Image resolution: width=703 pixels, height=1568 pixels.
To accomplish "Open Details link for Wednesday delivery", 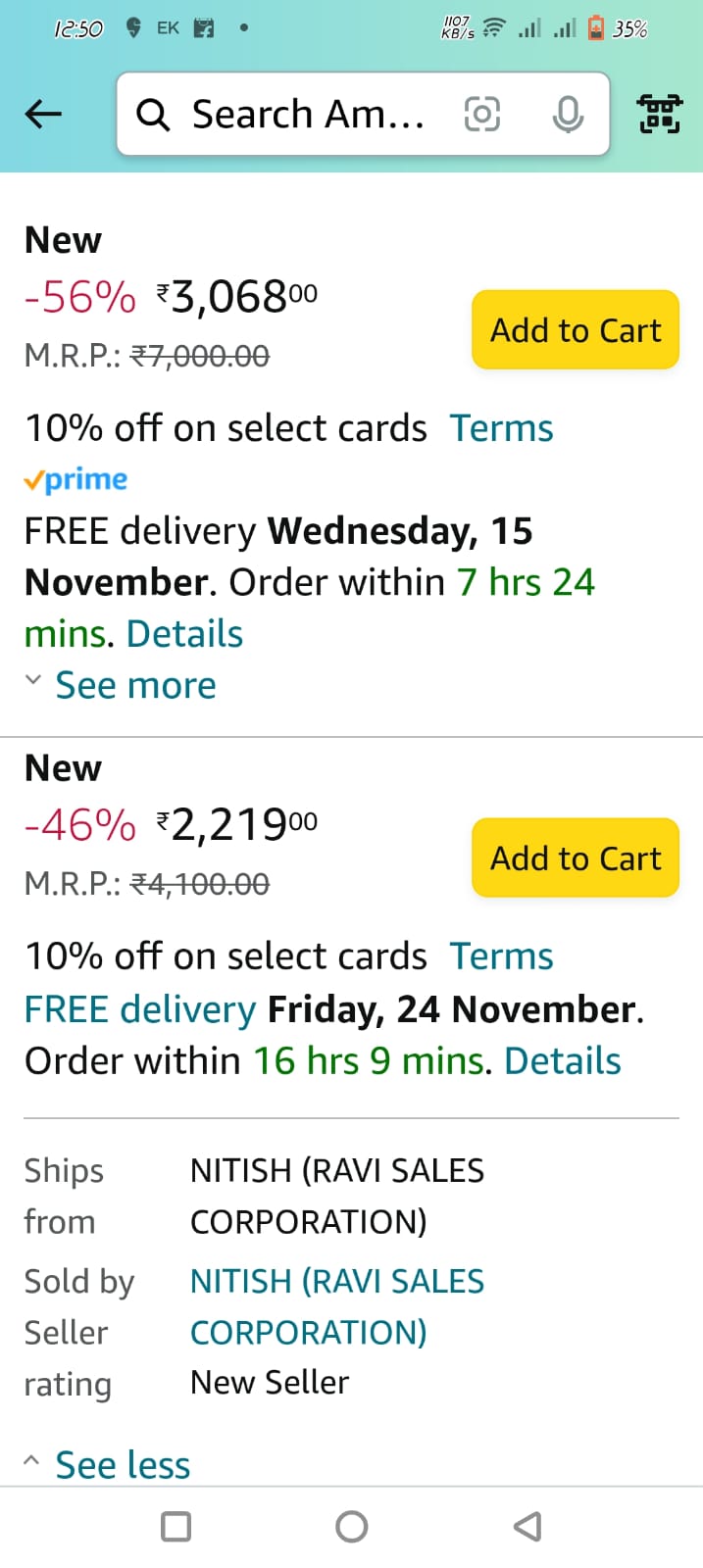I will coord(184,634).
